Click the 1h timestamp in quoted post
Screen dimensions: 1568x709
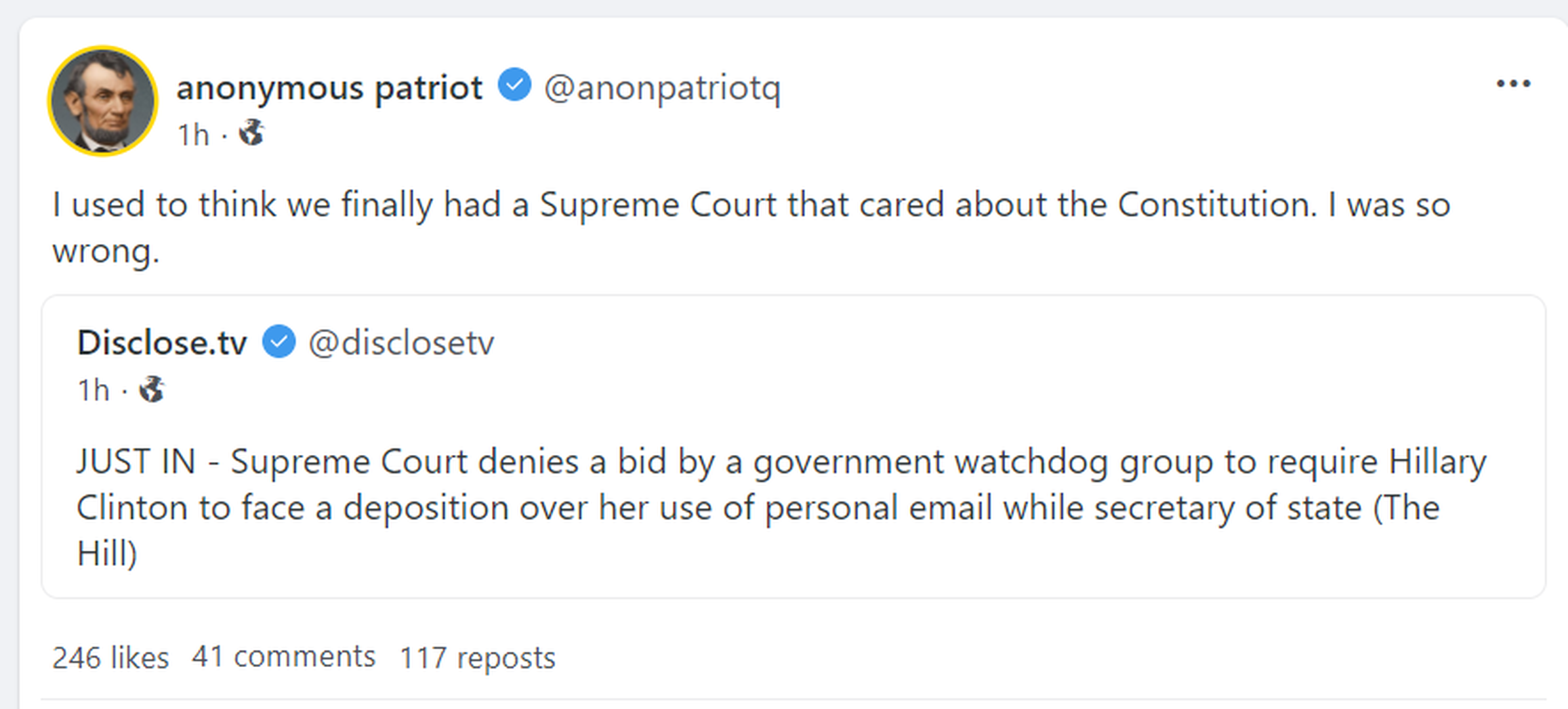pyautogui.click(x=93, y=390)
